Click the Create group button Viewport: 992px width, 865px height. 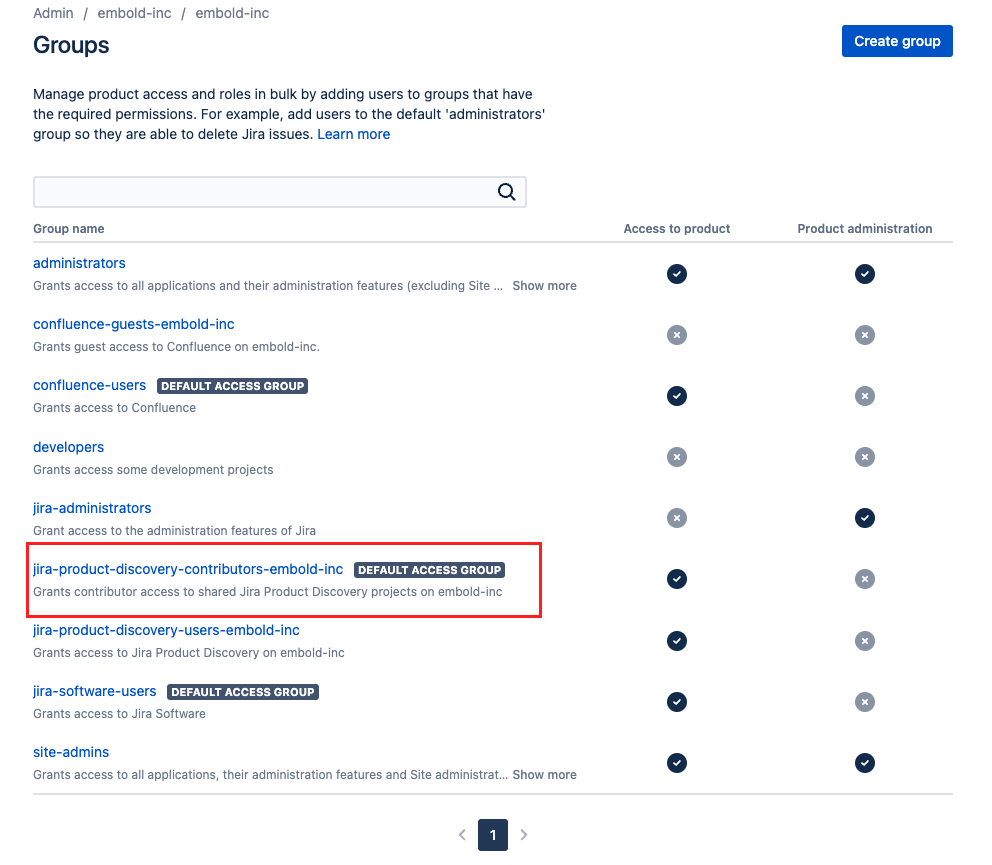[x=896, y=41]
